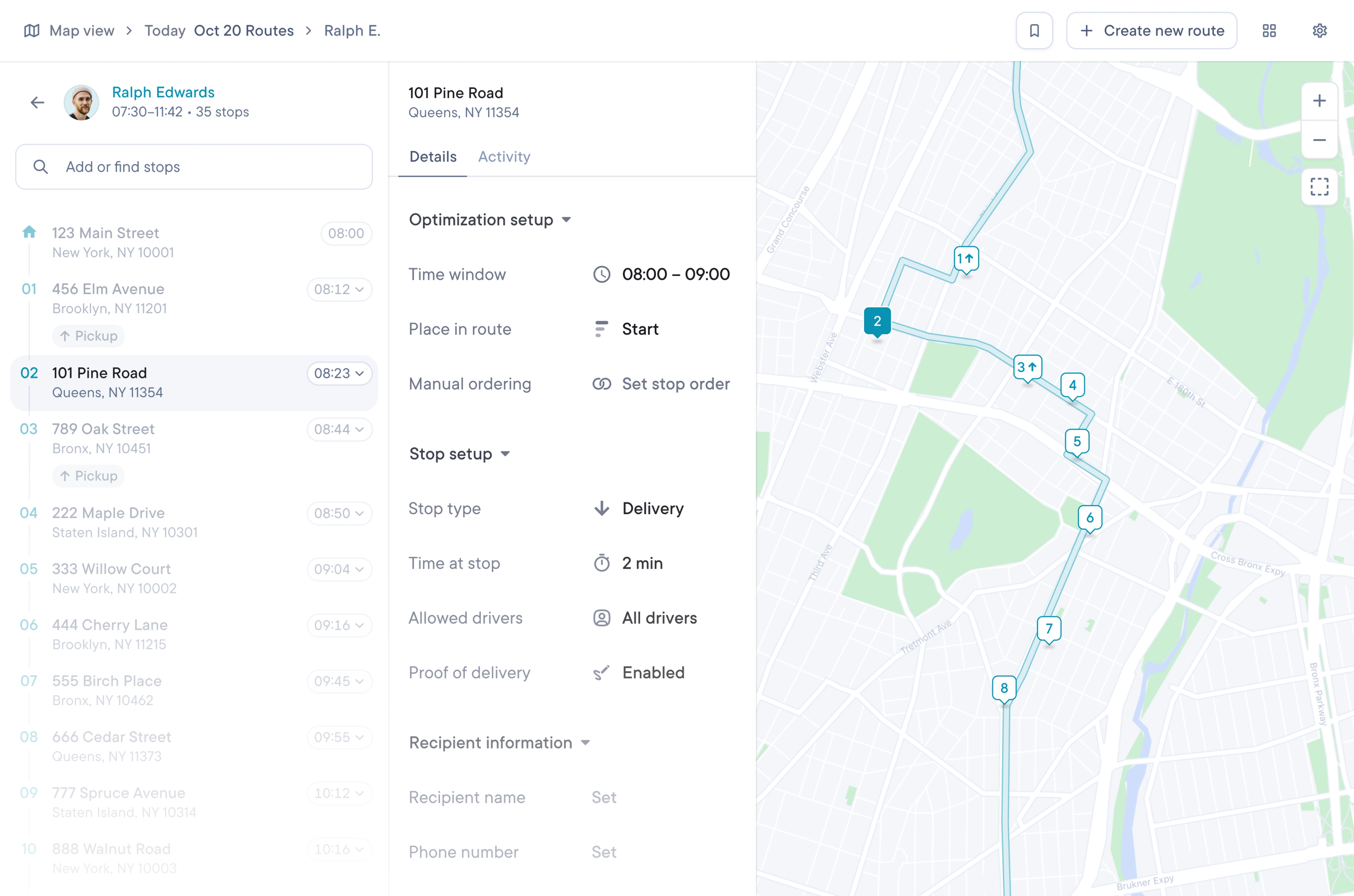Image resolution: width=1354 pixels, height=896 pixels.
Task: Open the 09:04 time dropdown for 333 Willow Court
Action: [x=339, y=570]
